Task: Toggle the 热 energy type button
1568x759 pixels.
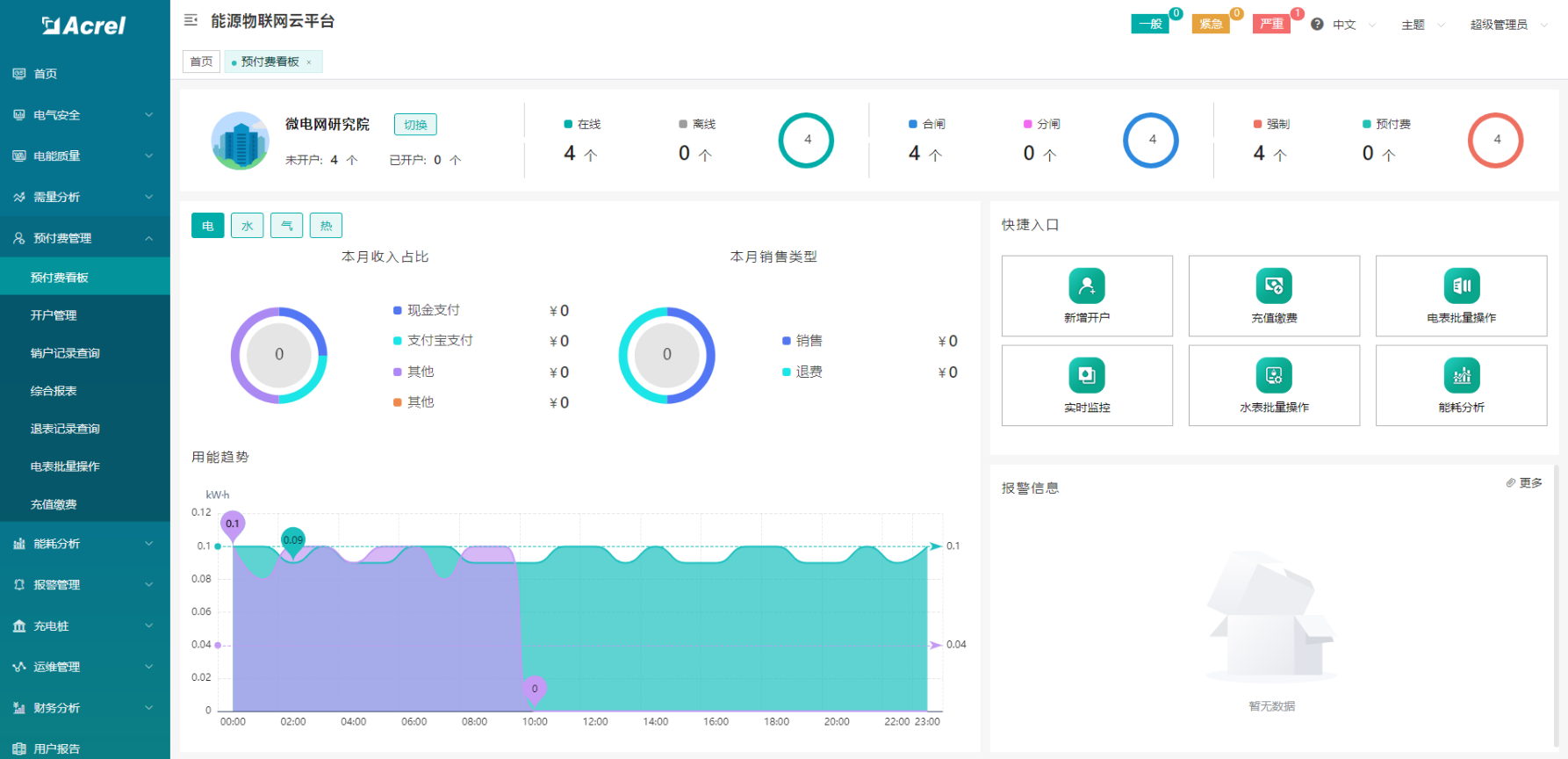Action: pyautogui.click(x=326, y=226)
